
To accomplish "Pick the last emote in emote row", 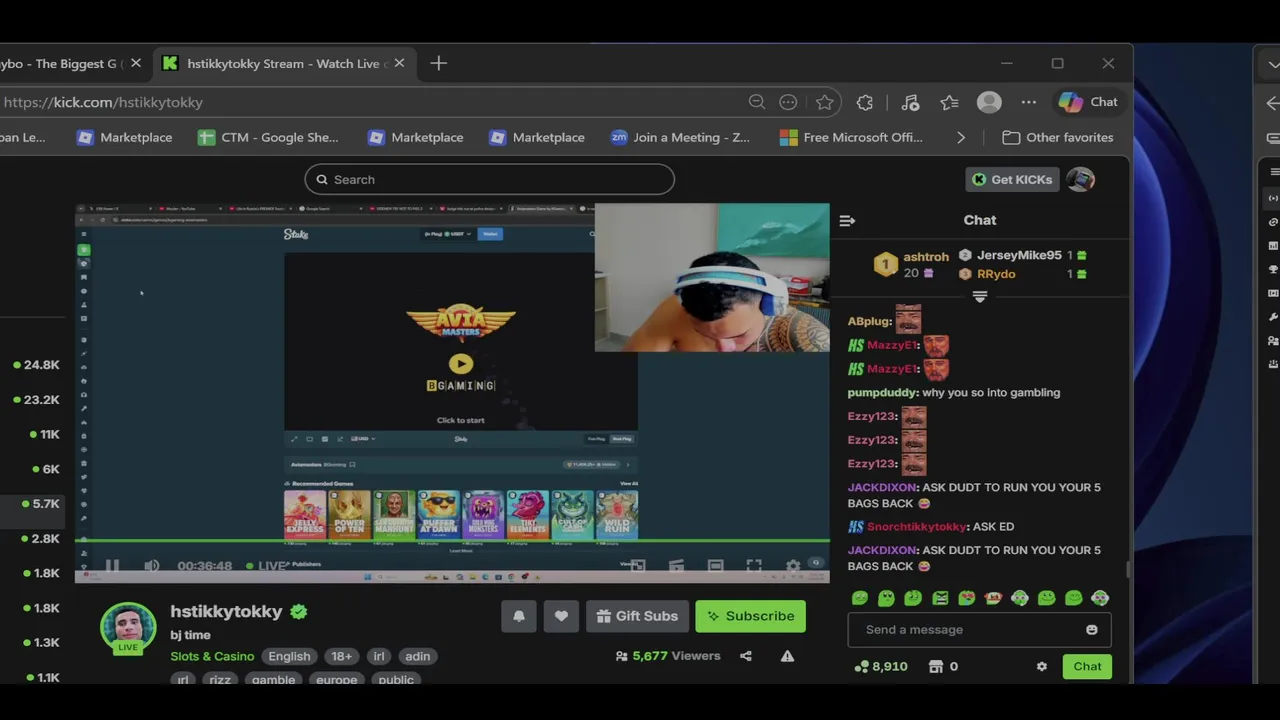I will (1100, 598).
